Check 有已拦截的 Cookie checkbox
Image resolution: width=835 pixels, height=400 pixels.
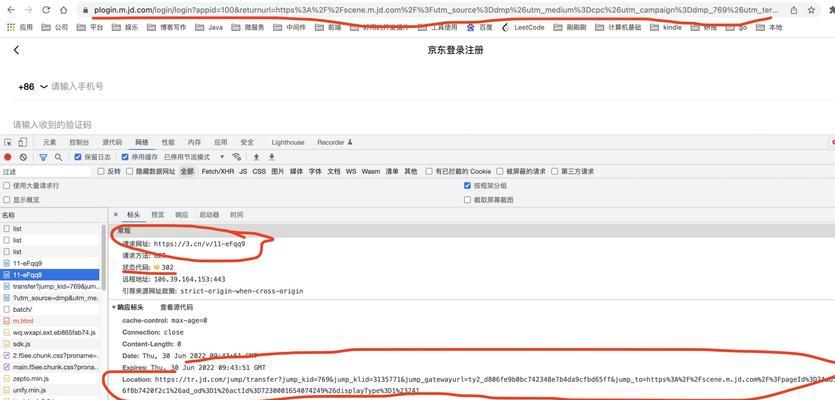click(x=429, y=172)
